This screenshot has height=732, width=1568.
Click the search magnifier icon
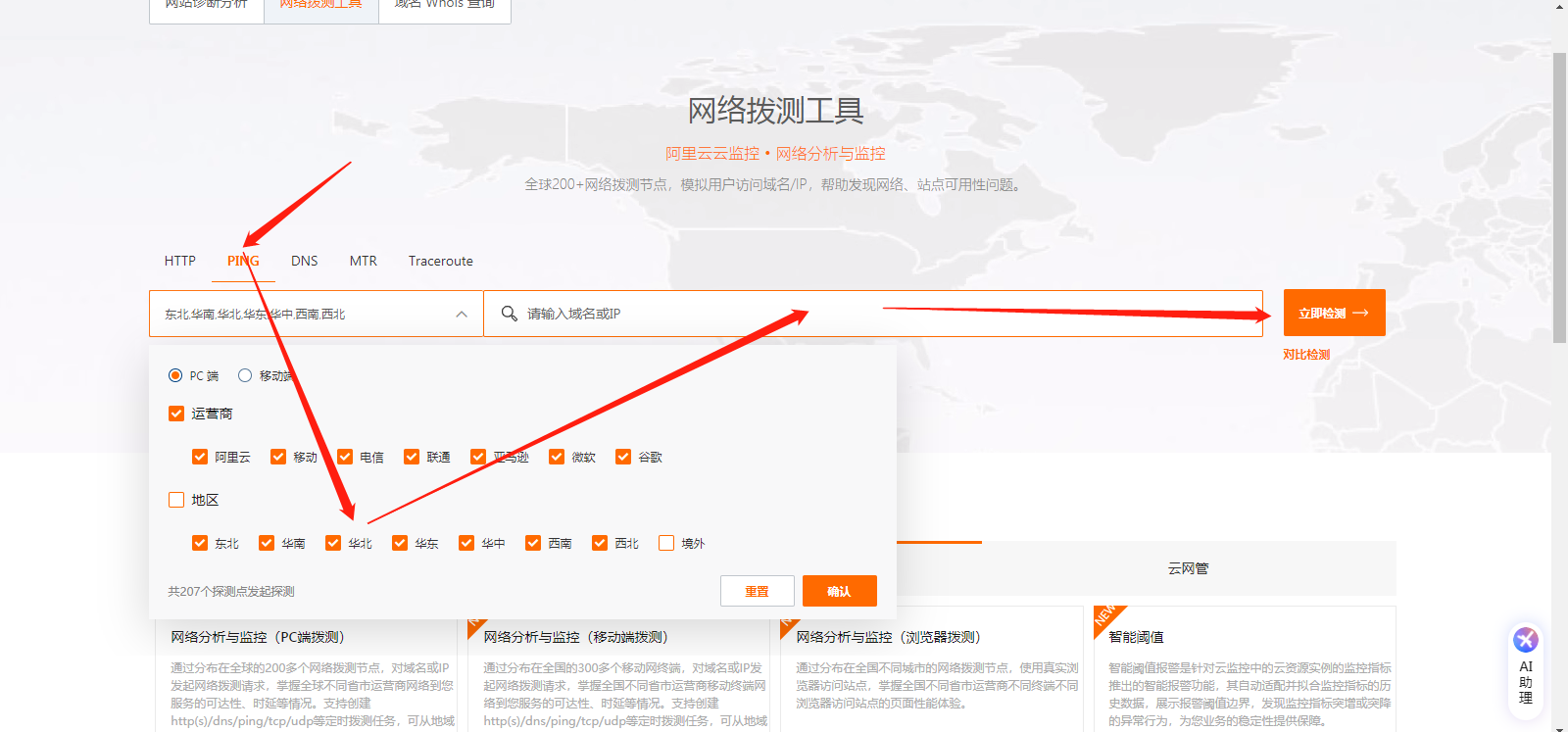click(509, 314)
